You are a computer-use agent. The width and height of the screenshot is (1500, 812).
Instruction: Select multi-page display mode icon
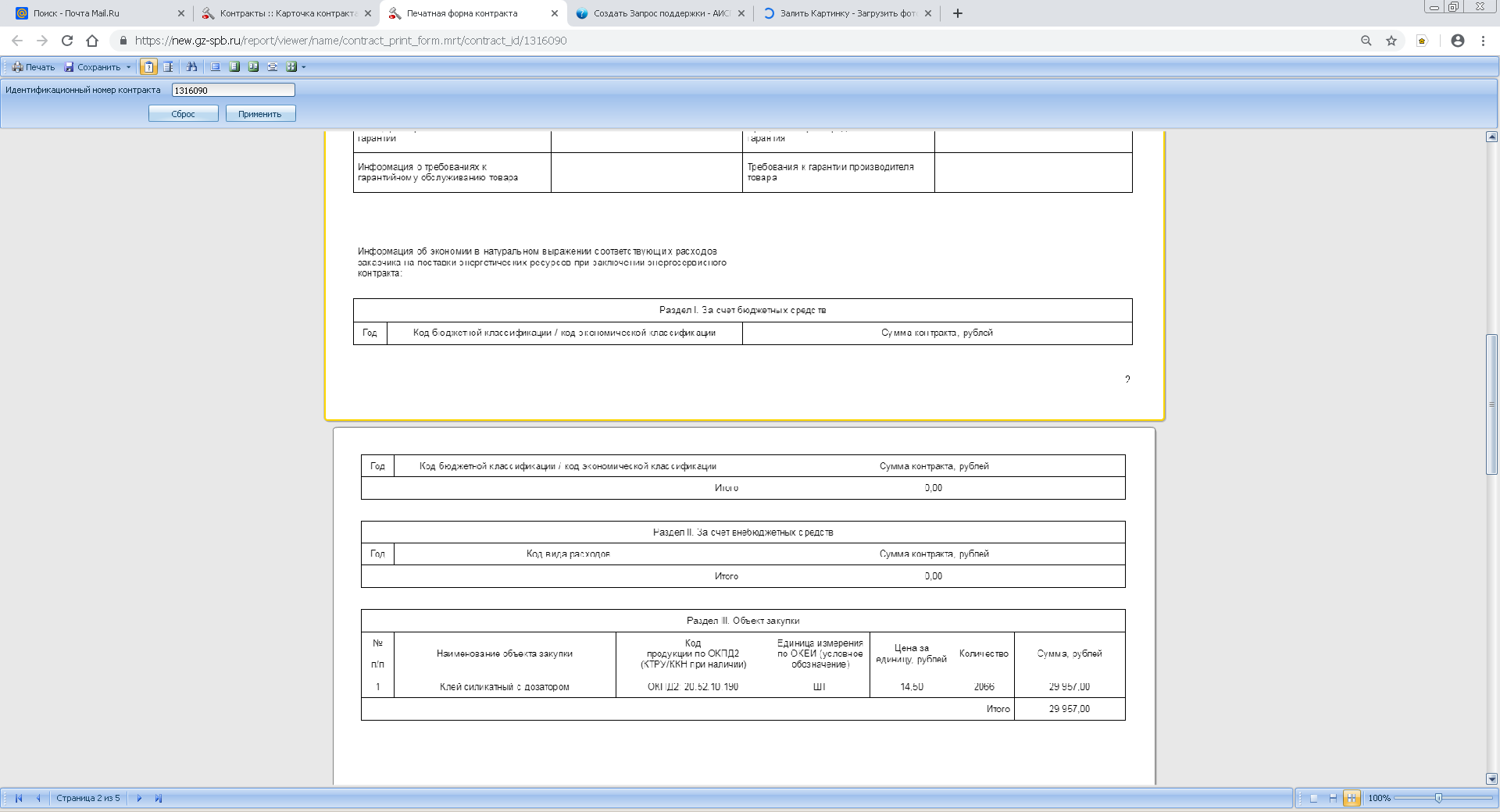1352,798
